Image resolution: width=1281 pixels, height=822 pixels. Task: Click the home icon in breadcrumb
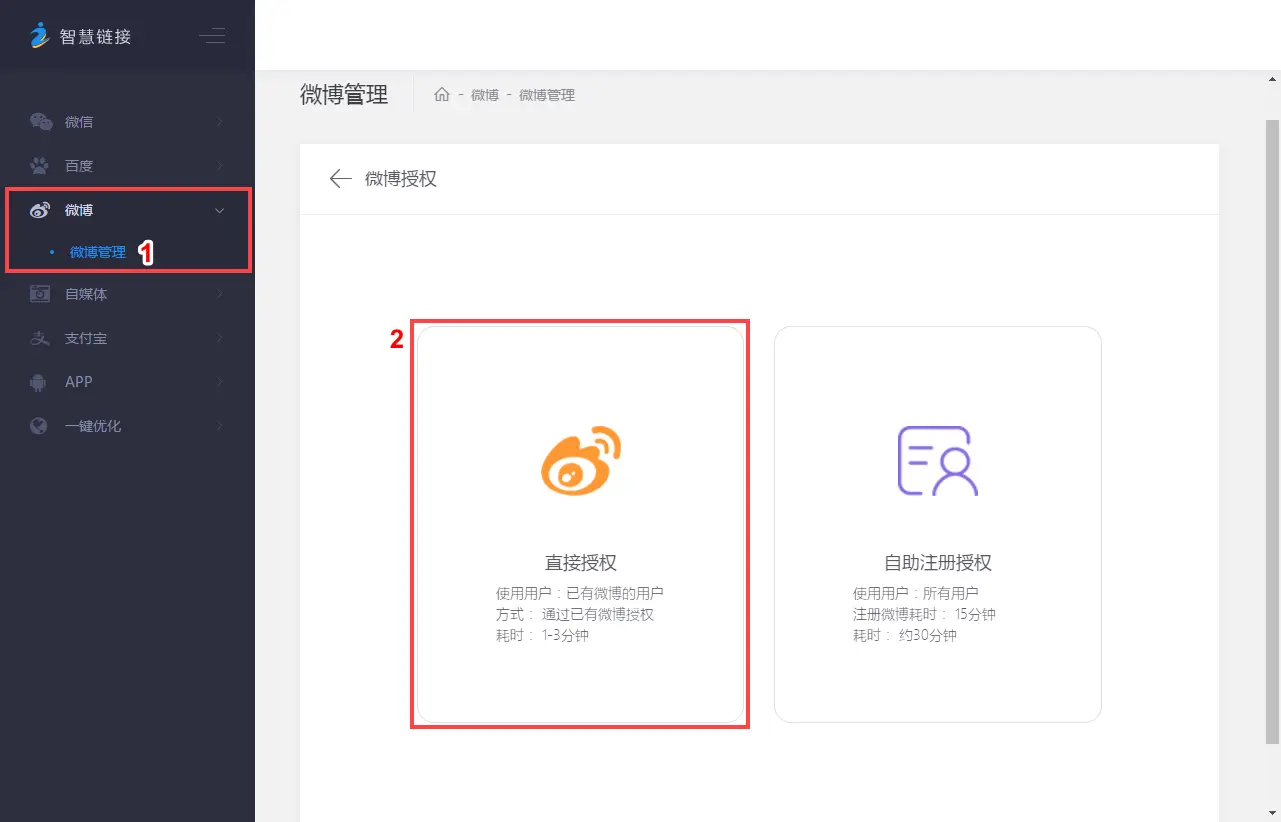click(441, 95)
